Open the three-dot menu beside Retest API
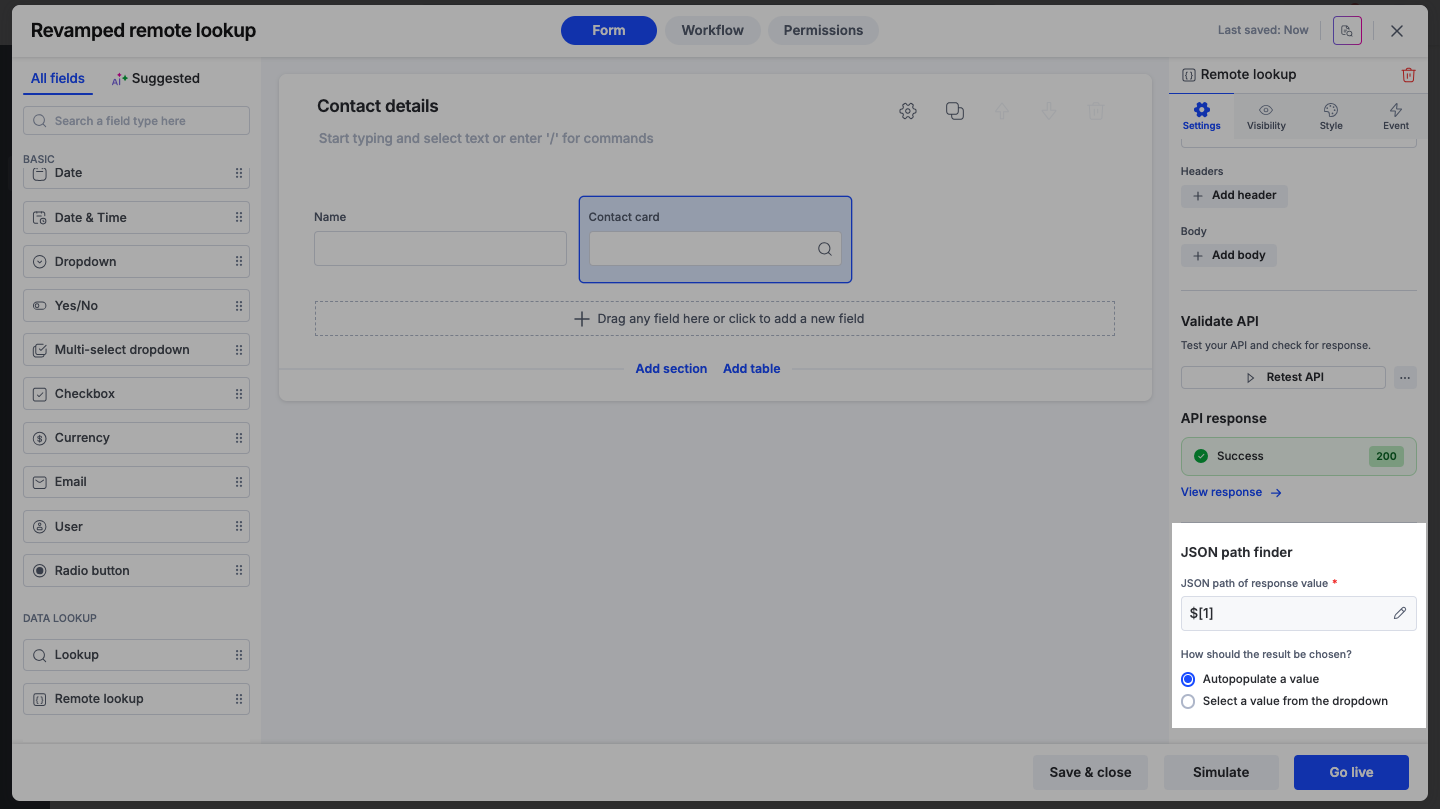The image size is (1440, 809). coord(1405,377)
